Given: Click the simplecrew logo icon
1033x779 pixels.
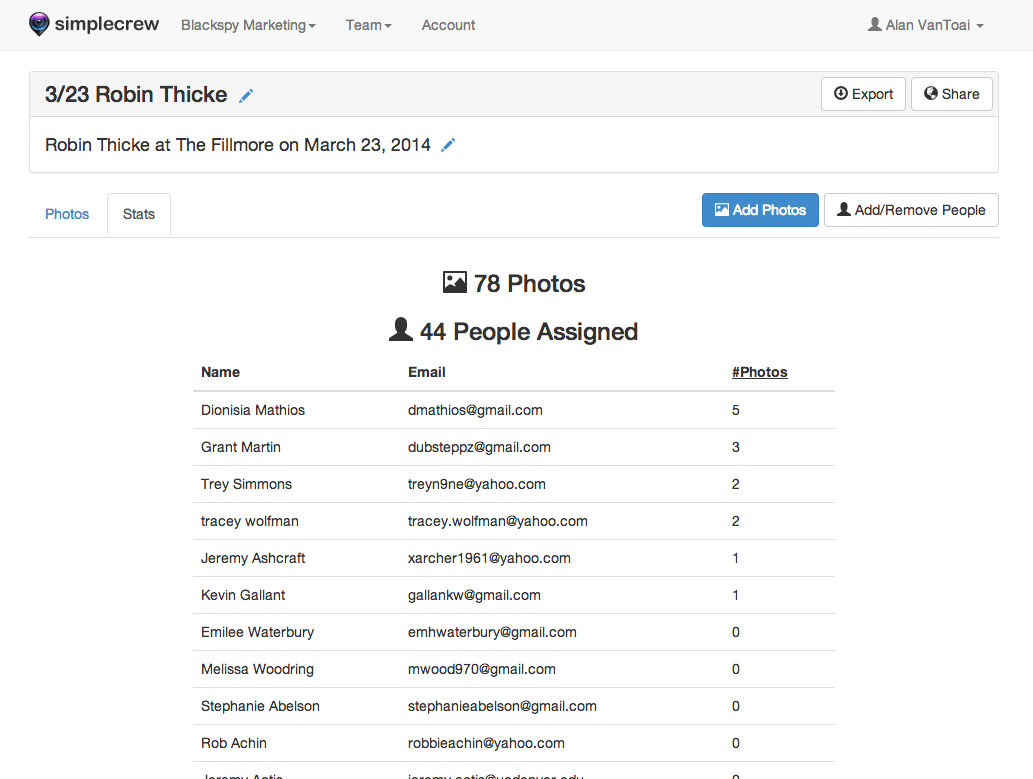Looking at the screenshot, I should click(x=40, y=24).
